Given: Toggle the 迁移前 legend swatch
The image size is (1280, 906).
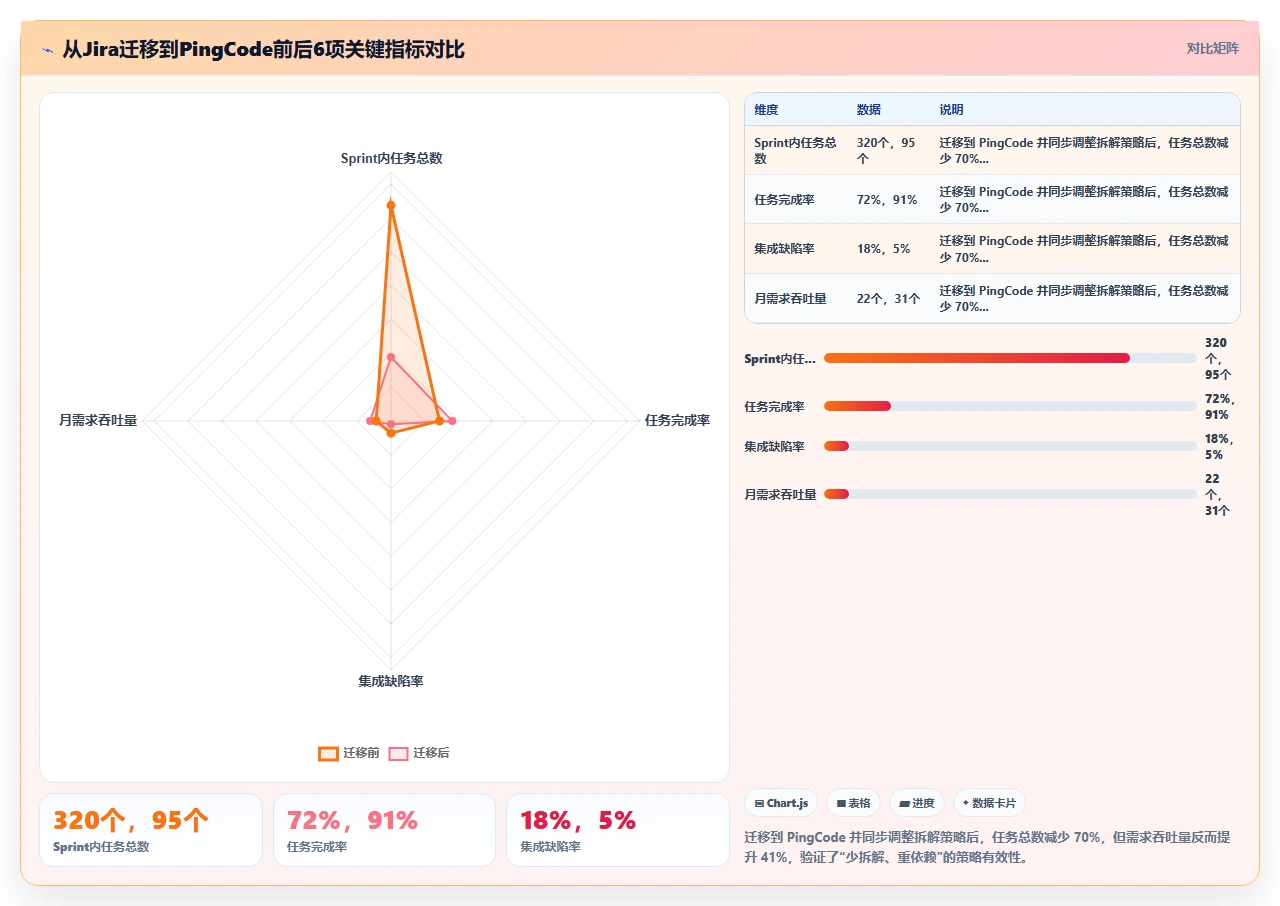Looking at the screenshot, I should click(328, 753).
